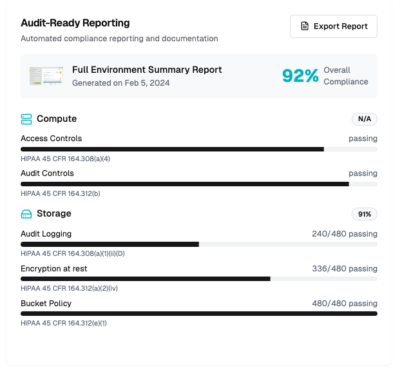
Task: Click the Compute server icon
Action: [26, 119]
